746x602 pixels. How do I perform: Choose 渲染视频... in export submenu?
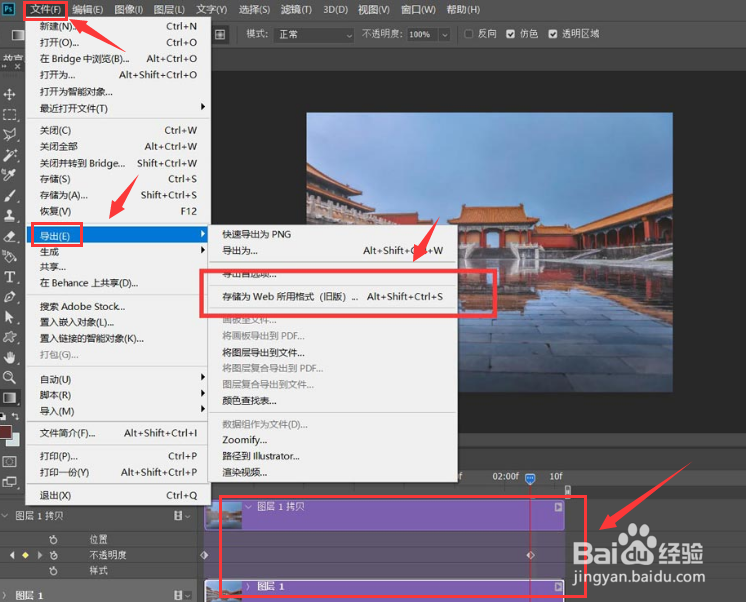click(x=333, y=472)
